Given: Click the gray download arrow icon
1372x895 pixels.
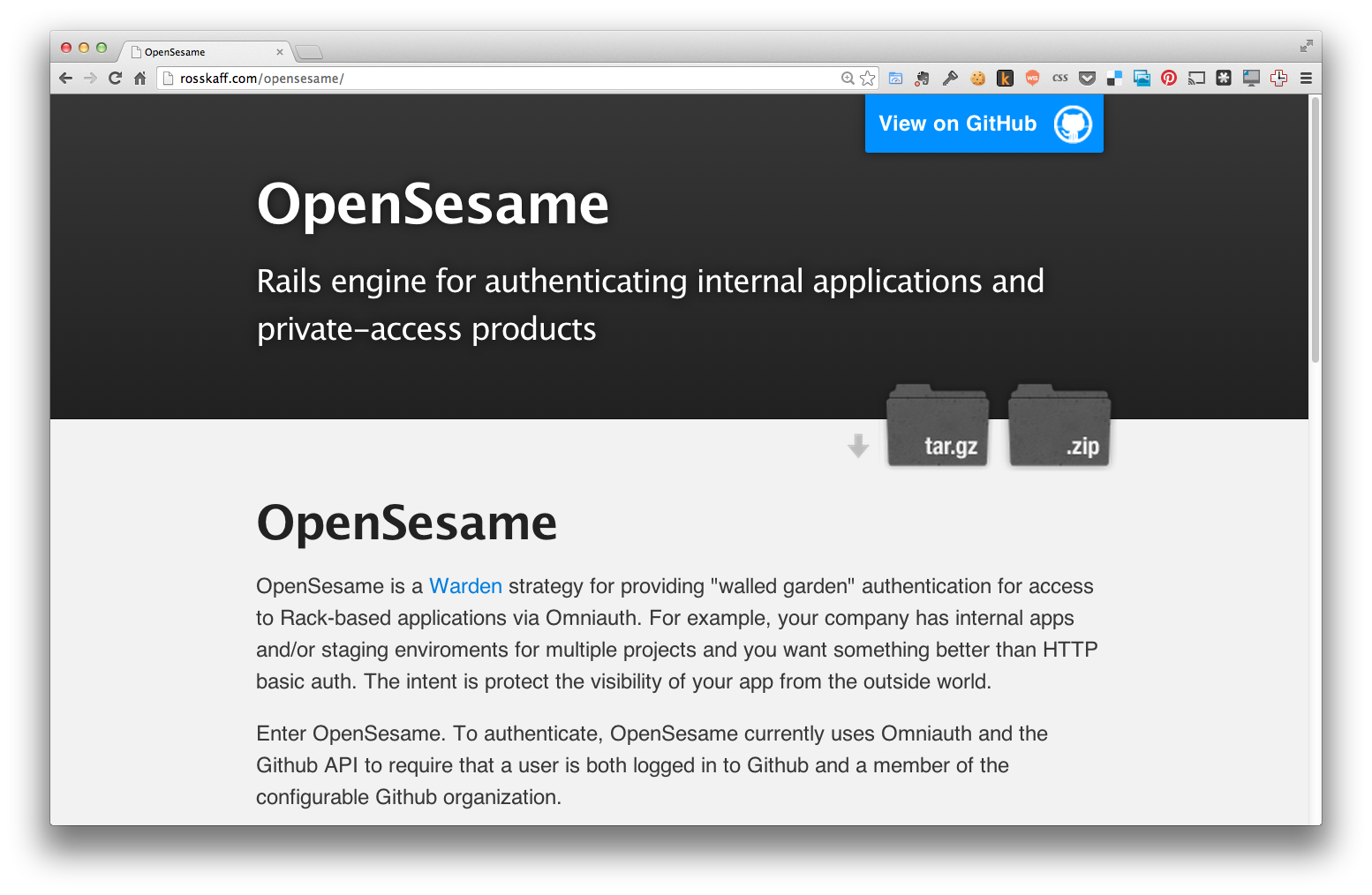Looking at the screenshot, I should (x=858, y=446).
